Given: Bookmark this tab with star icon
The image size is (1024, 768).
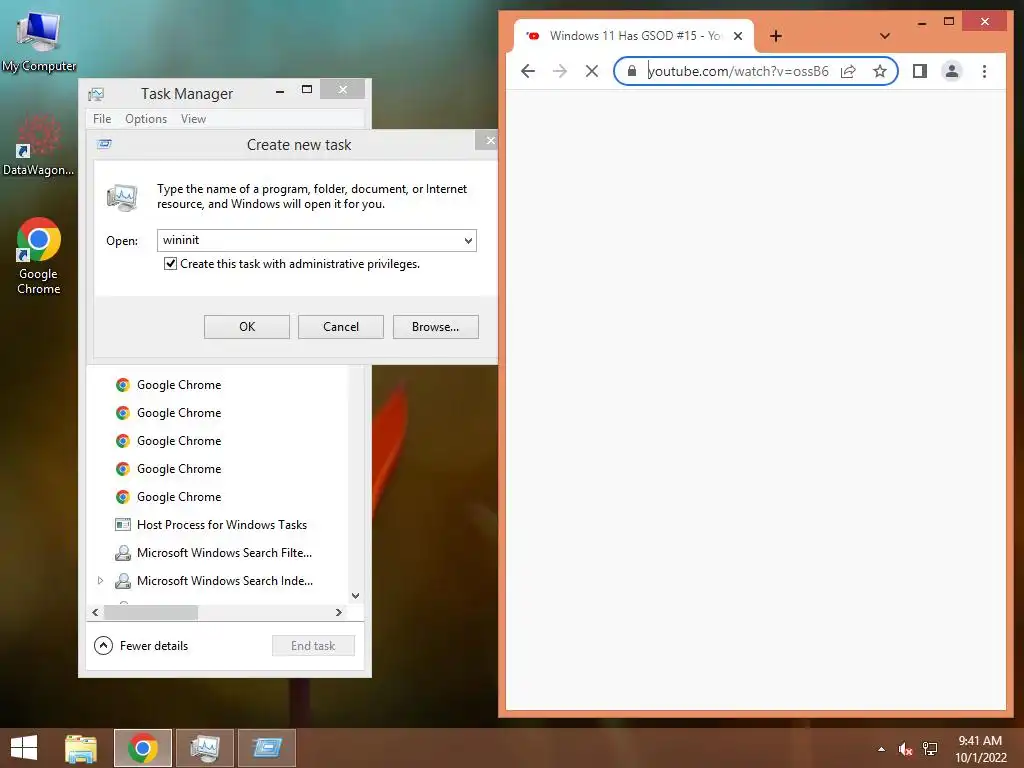Looking at the screenshot, I should pos(880,71).
